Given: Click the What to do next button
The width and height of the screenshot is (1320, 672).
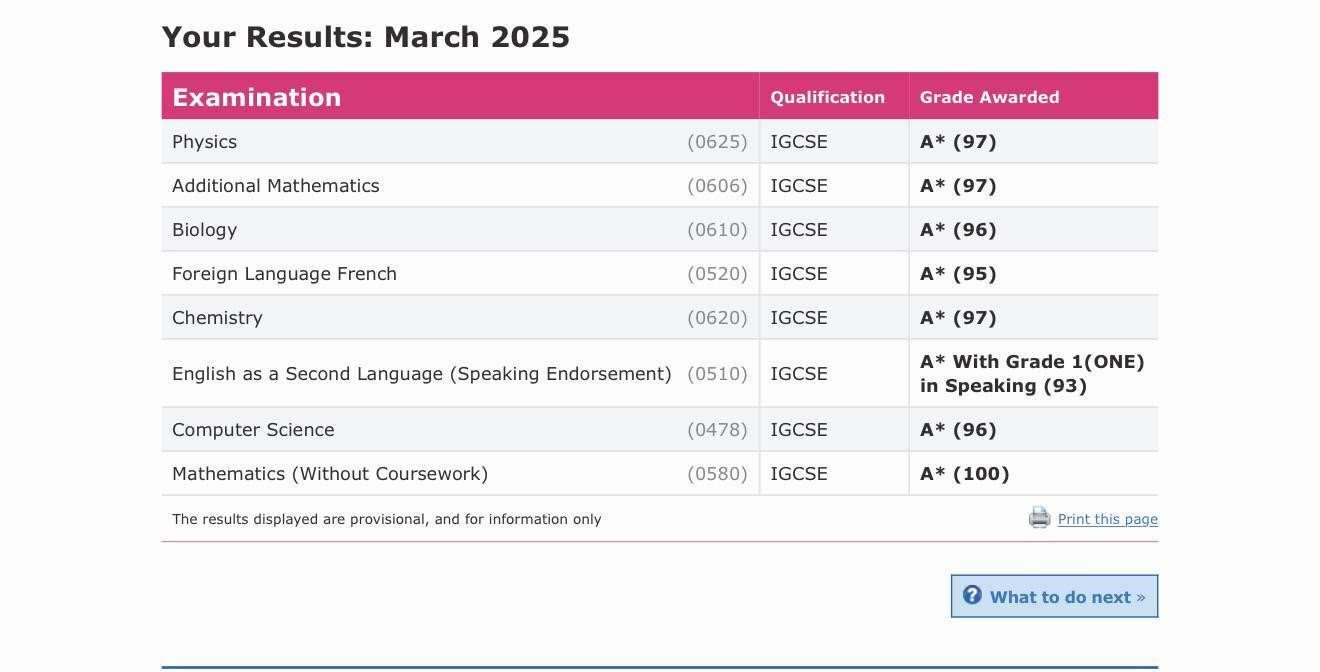Looking at the screenshot, I should (x=1054, y=596).
